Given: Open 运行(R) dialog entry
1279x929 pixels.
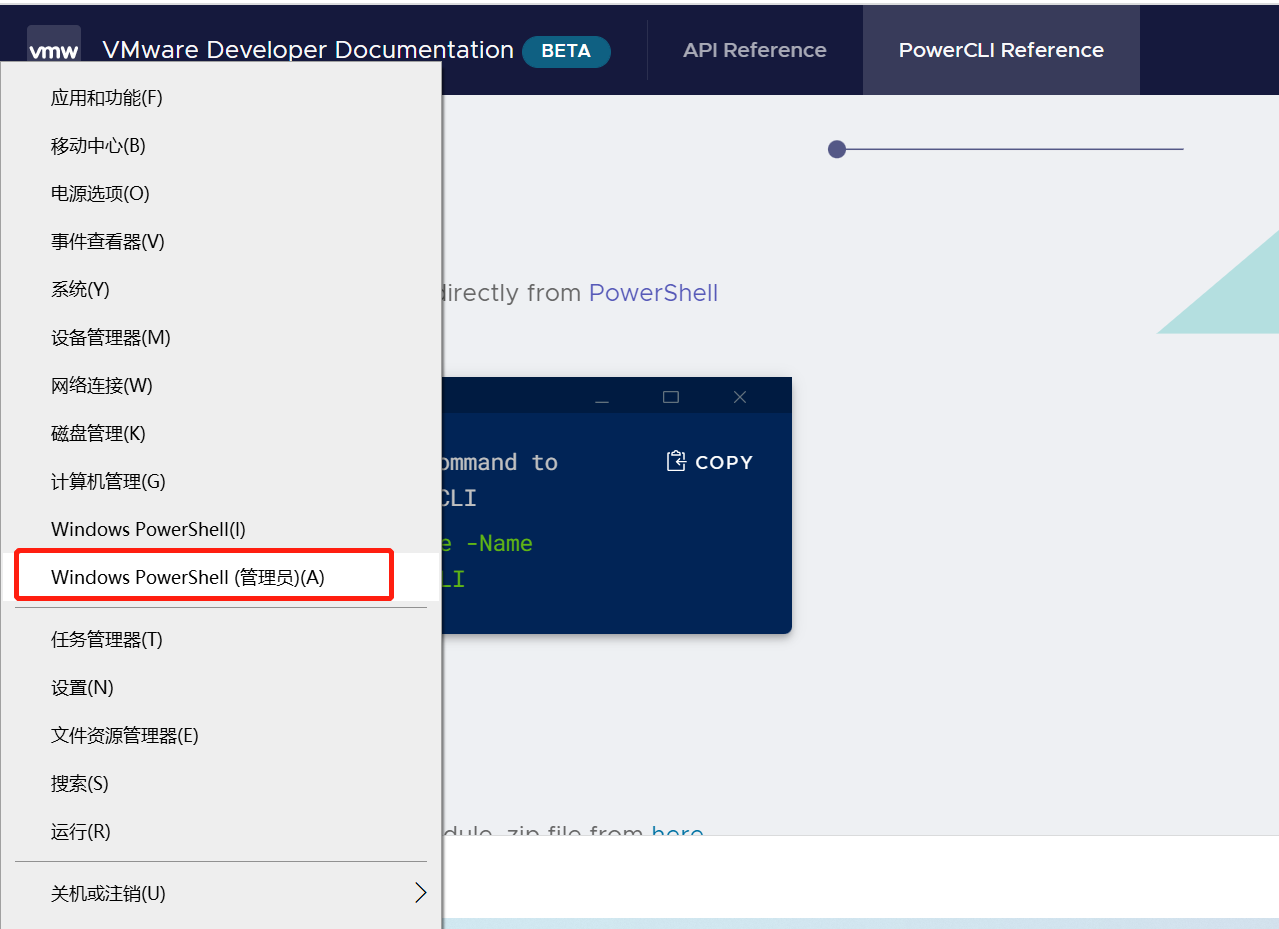Looking at the screenshot, I should pos(220,831).
